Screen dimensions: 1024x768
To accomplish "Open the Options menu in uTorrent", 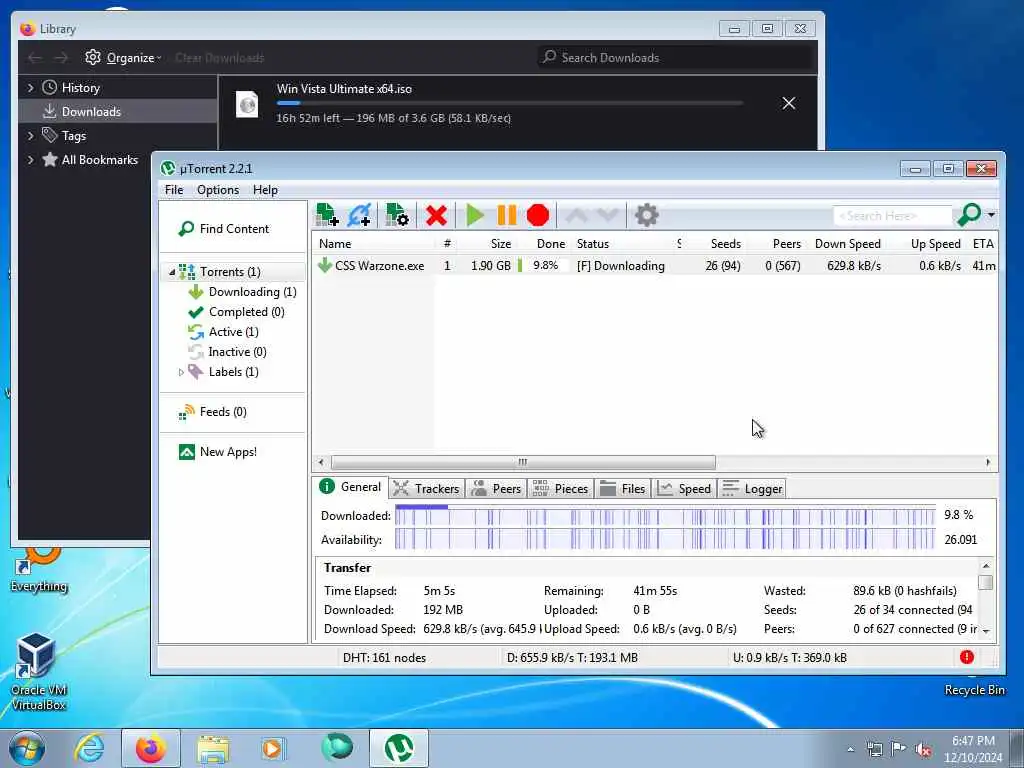I will click(x=218, y=190).
